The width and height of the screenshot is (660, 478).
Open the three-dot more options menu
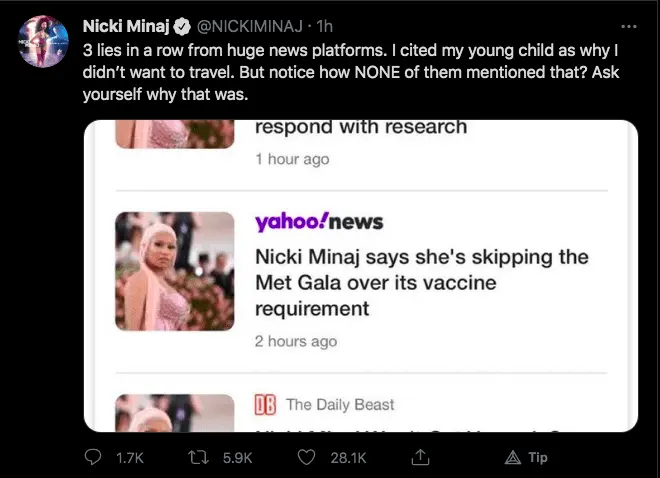pos(628,26)
